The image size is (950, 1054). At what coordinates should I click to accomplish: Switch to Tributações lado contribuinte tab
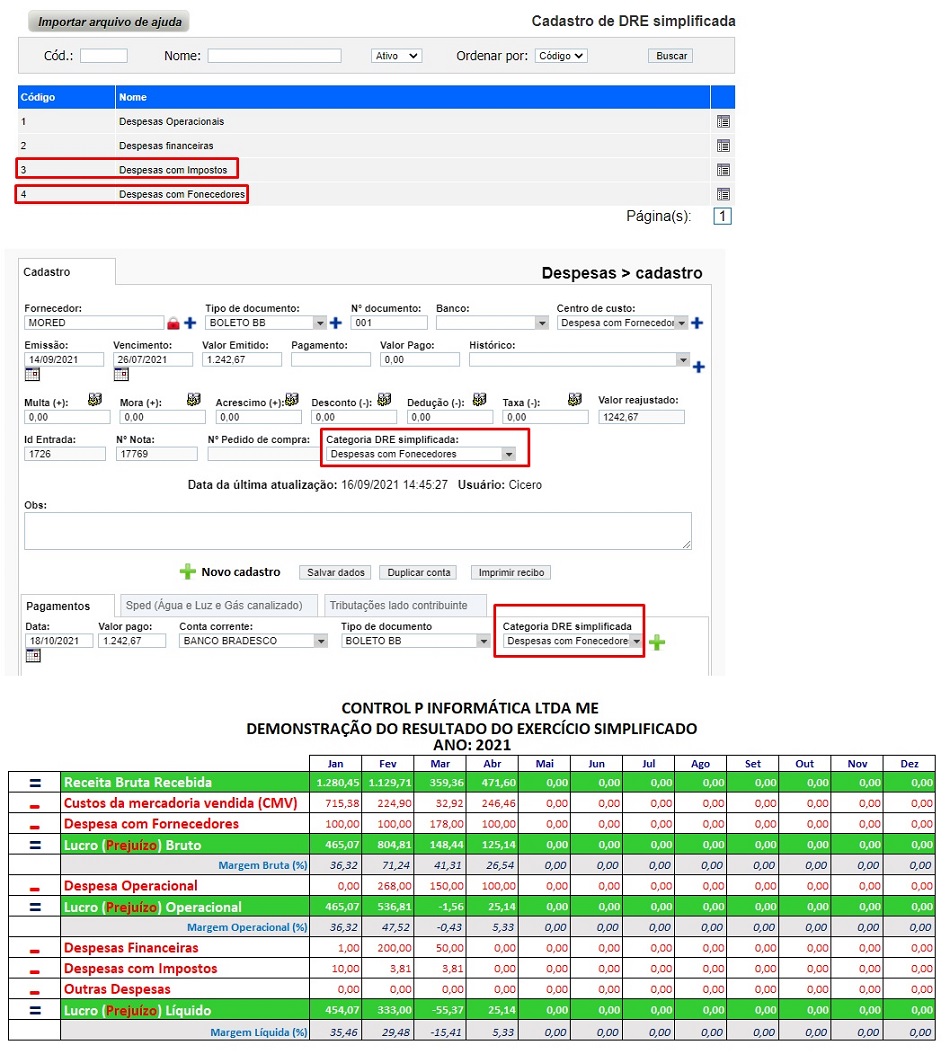pos(405,605)
